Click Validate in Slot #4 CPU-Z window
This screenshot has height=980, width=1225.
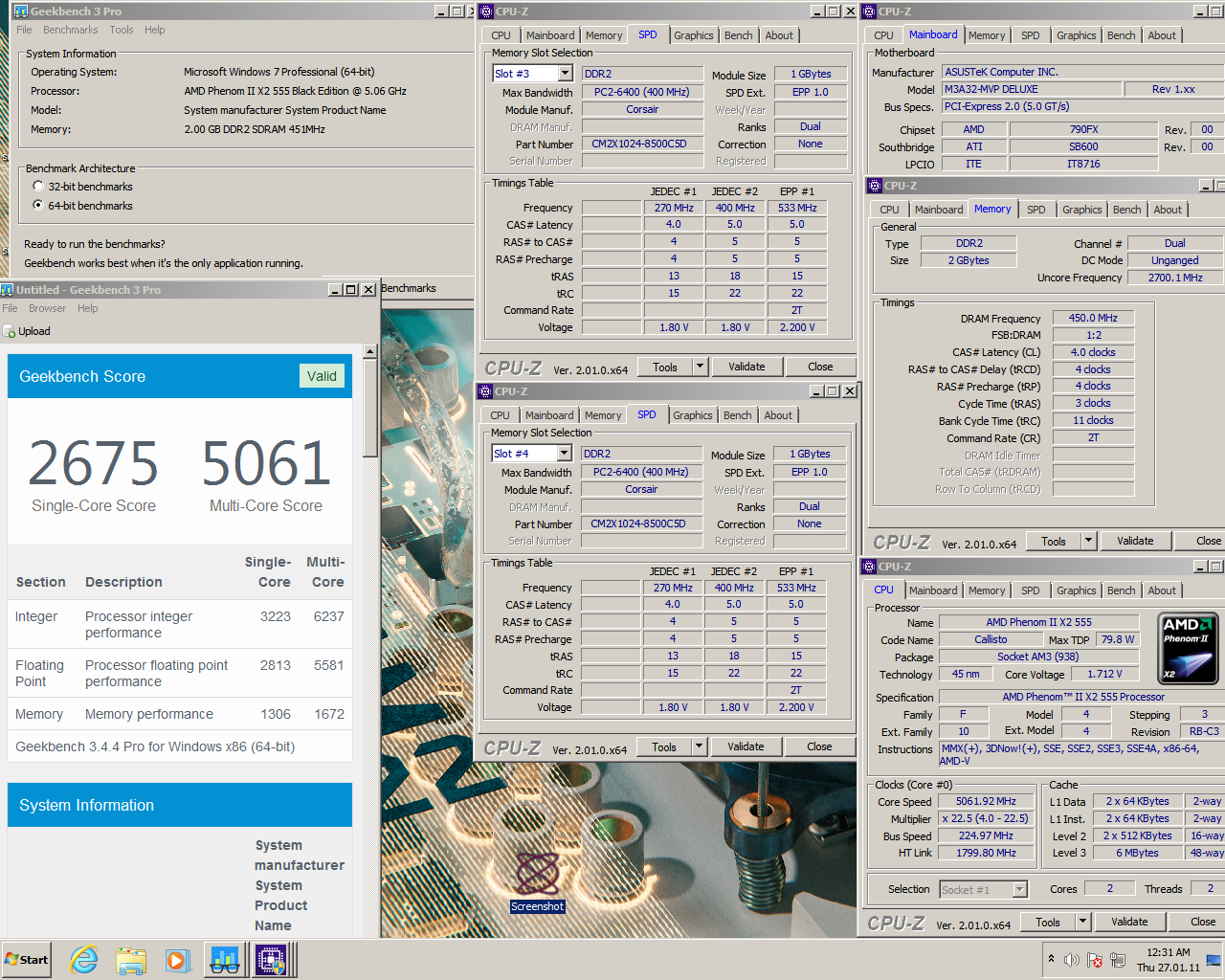pos(746,746)
